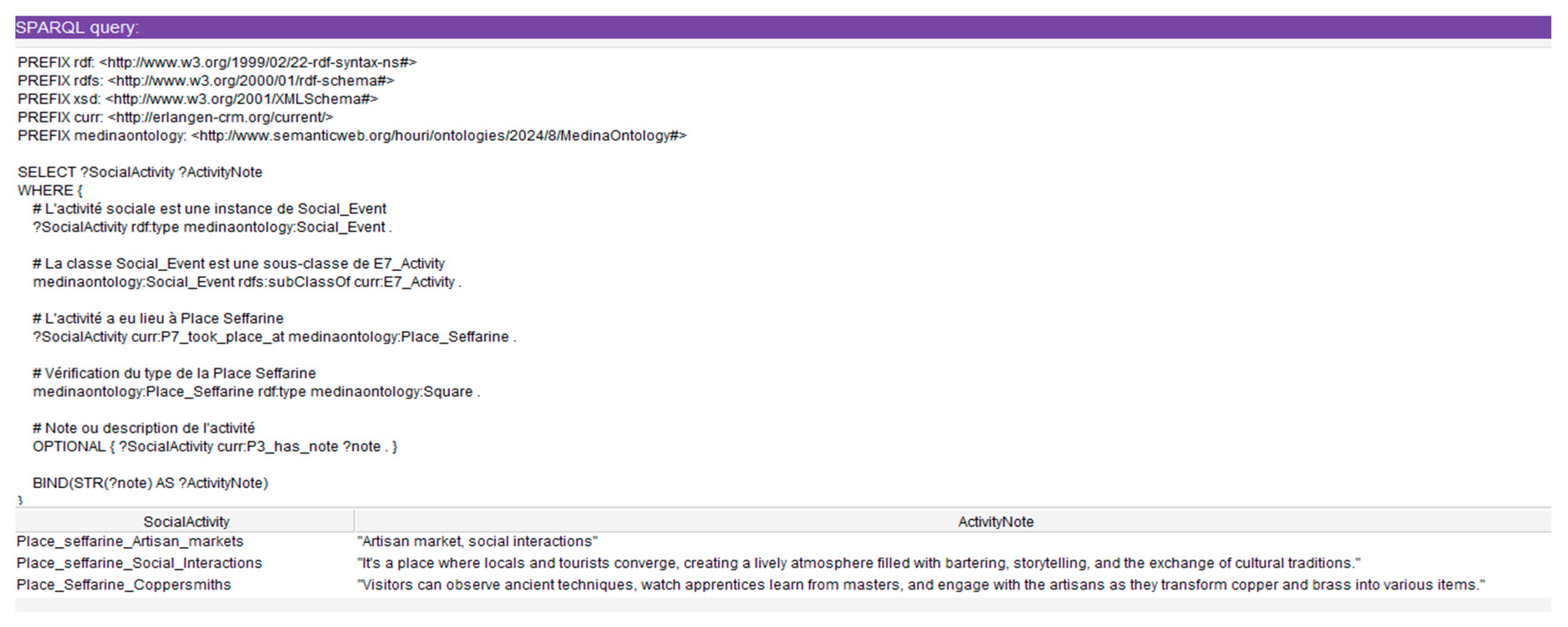Click the P7_took_place_at Place_Seffarine line

(274, 337)
